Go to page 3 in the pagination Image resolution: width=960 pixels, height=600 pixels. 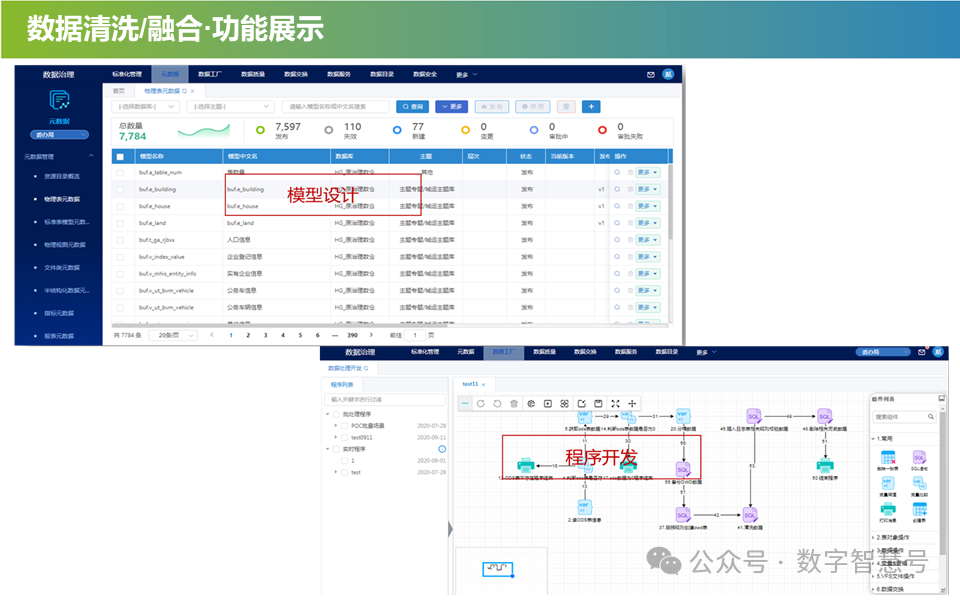coord(265,336)
